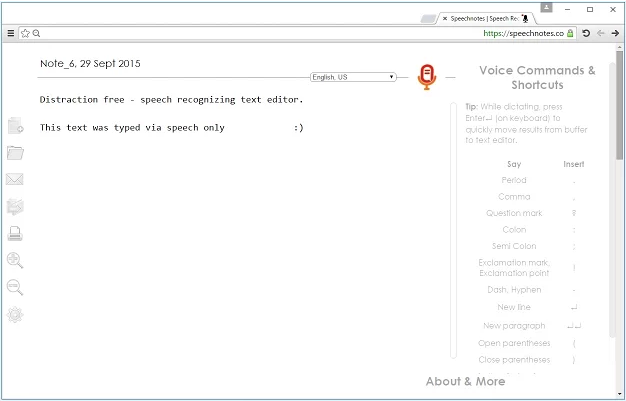The image size is (626, 401).
Task: Open the English, US language dropdown
Action: 353,77
